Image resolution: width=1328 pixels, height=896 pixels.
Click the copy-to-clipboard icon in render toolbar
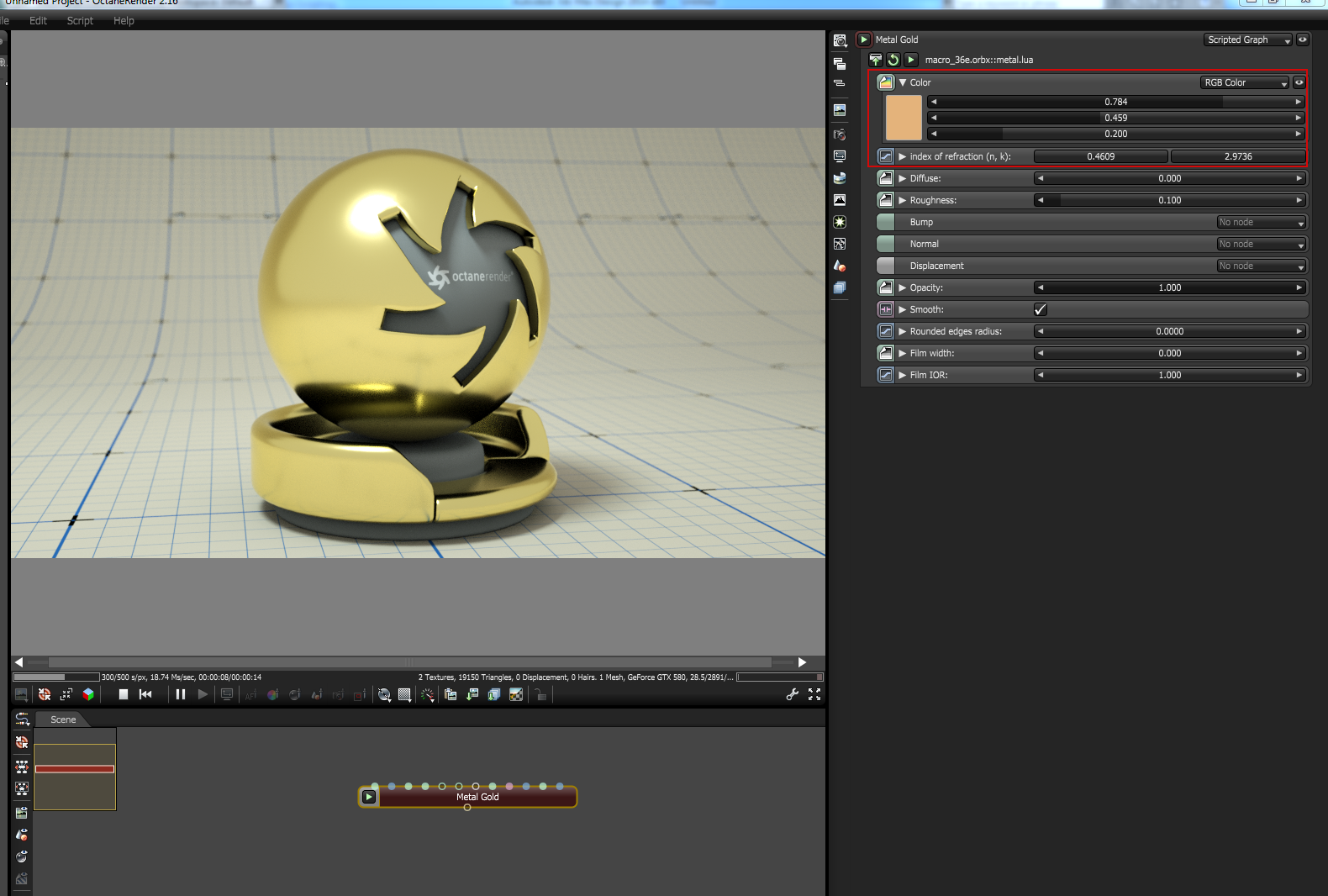click(x=451, y=694)
